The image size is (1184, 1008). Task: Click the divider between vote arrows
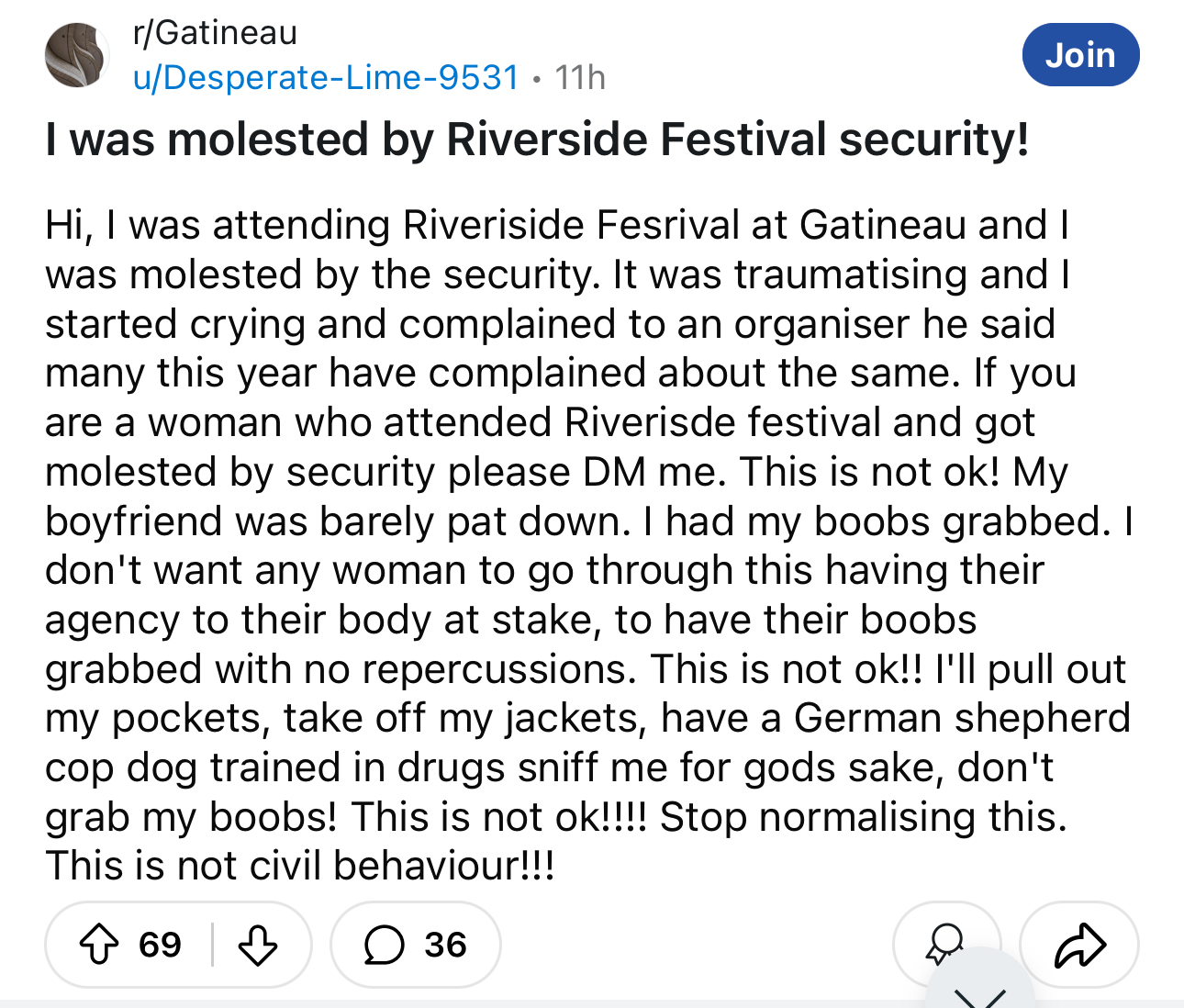[212, 945]
